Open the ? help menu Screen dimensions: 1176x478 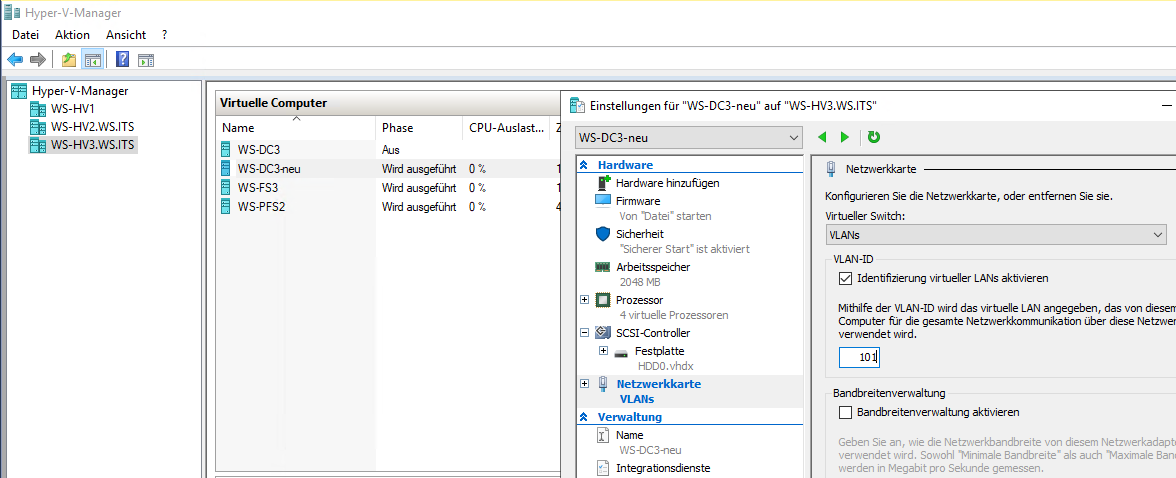(x=164, y=35)
